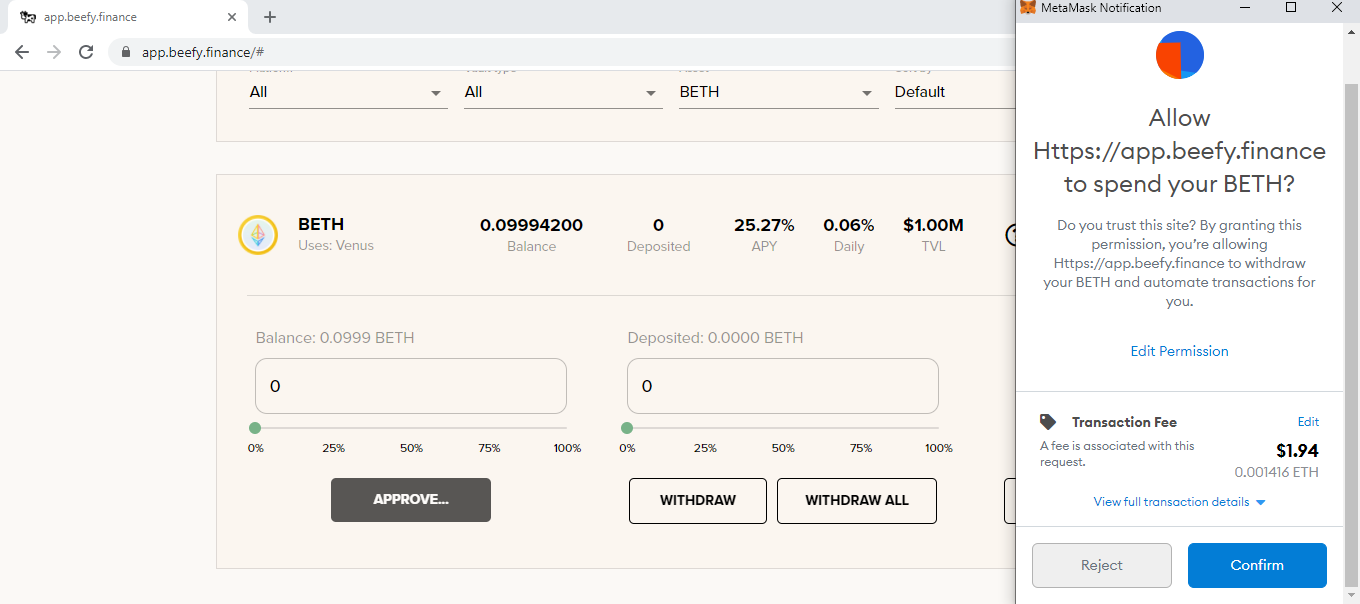Confirm the MetaMask spend approval
The height and width of the screenshot is (604, 1360).
[x=1257, y=565]
